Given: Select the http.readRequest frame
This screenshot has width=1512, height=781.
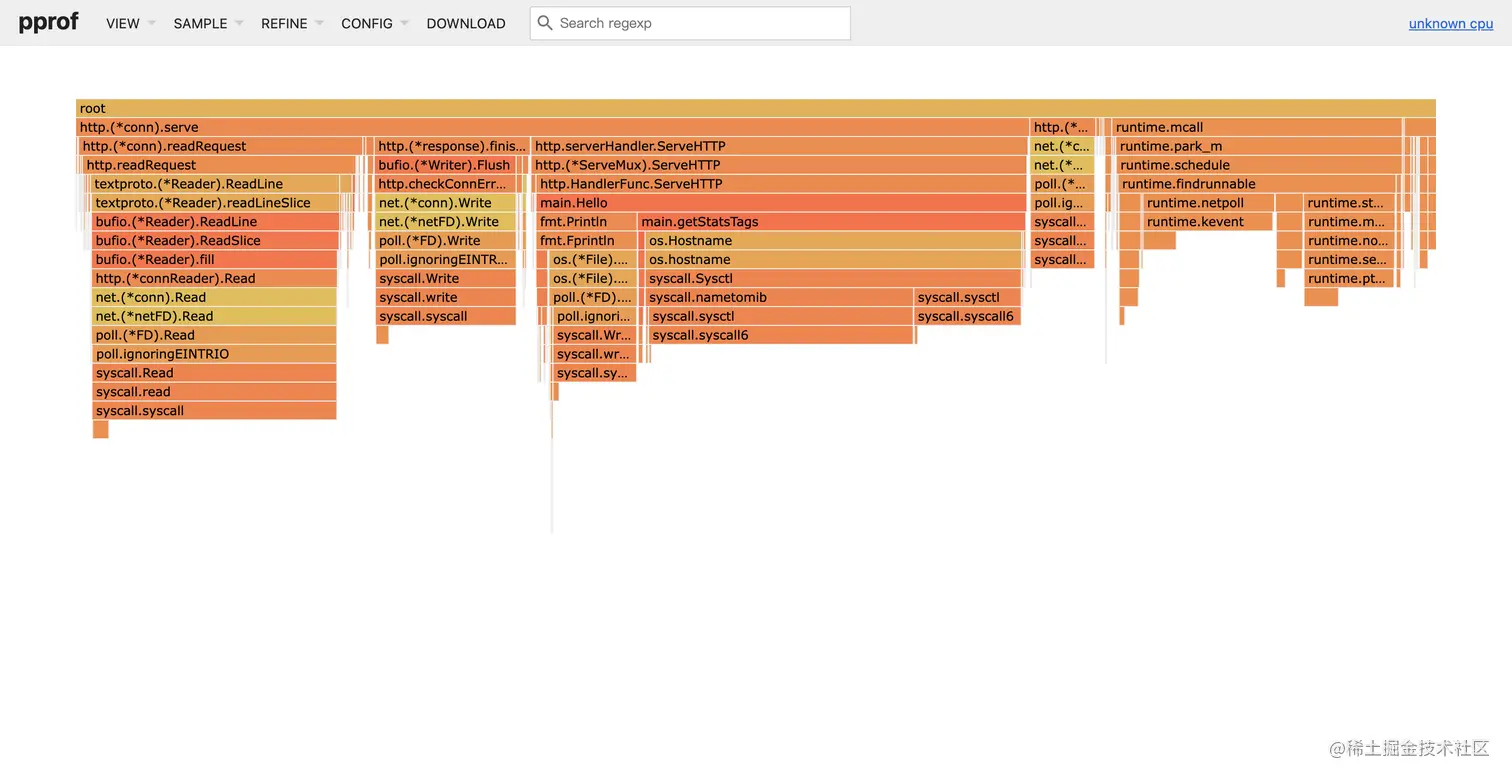Looking at the screenshot, I should [x=219, y=165].
